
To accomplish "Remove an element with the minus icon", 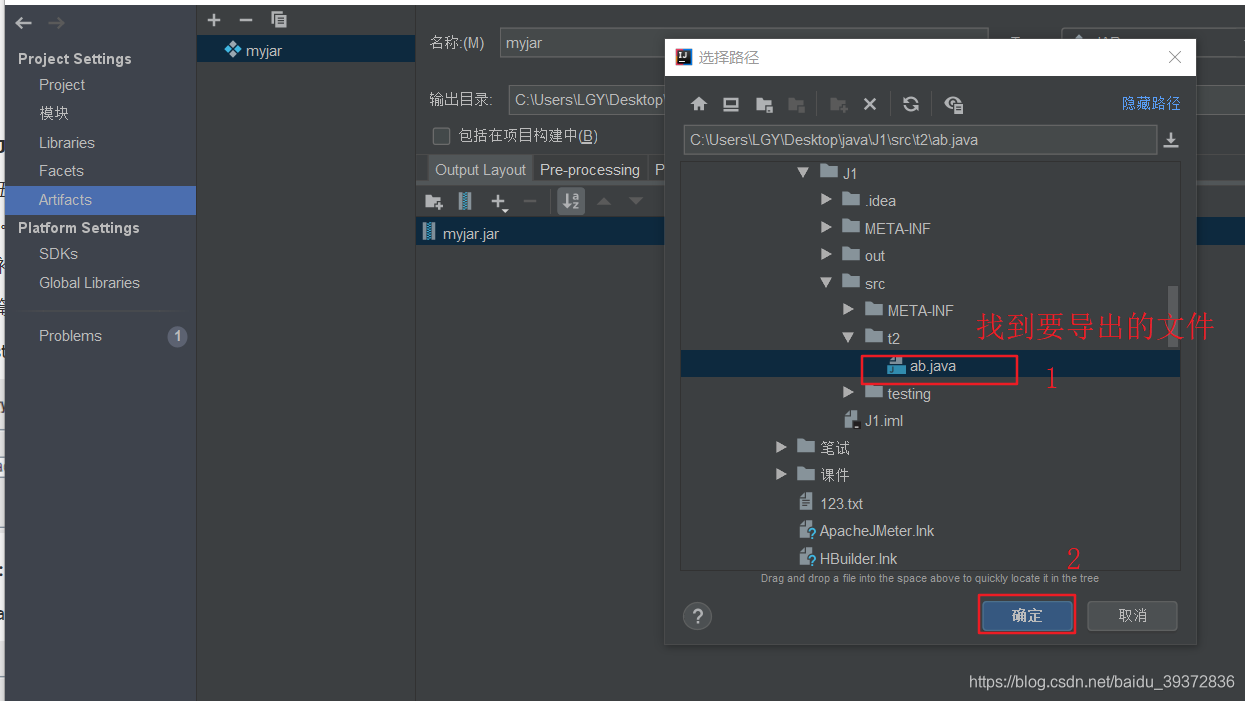I will tap(533, 201).
